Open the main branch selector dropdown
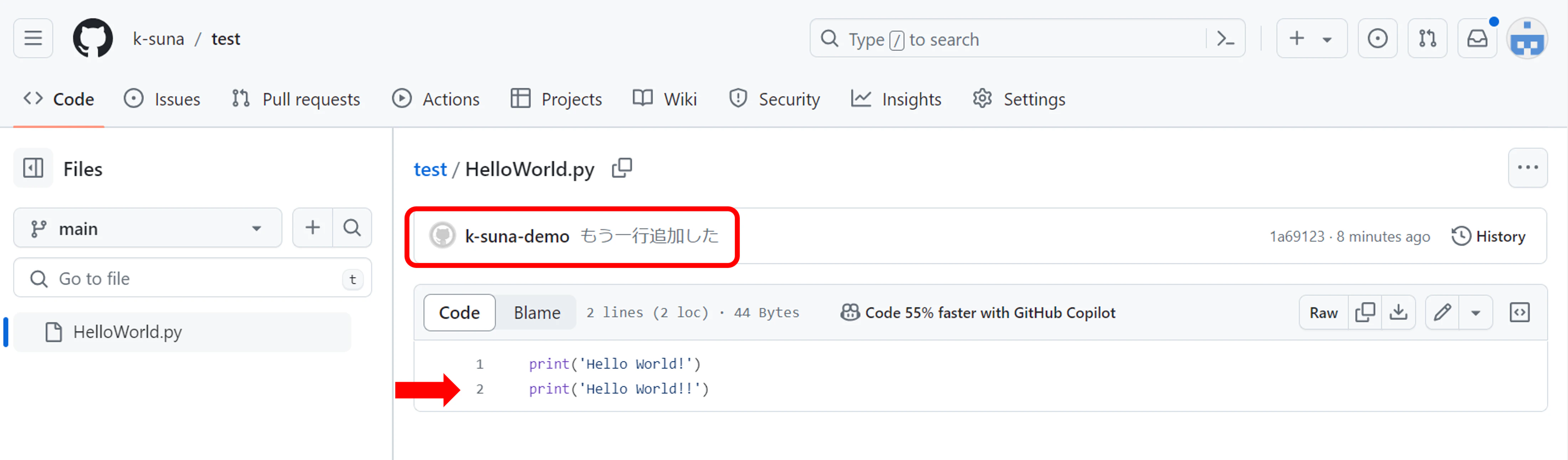The width and height of the screenshot is (1568, 460). point(148,228)
